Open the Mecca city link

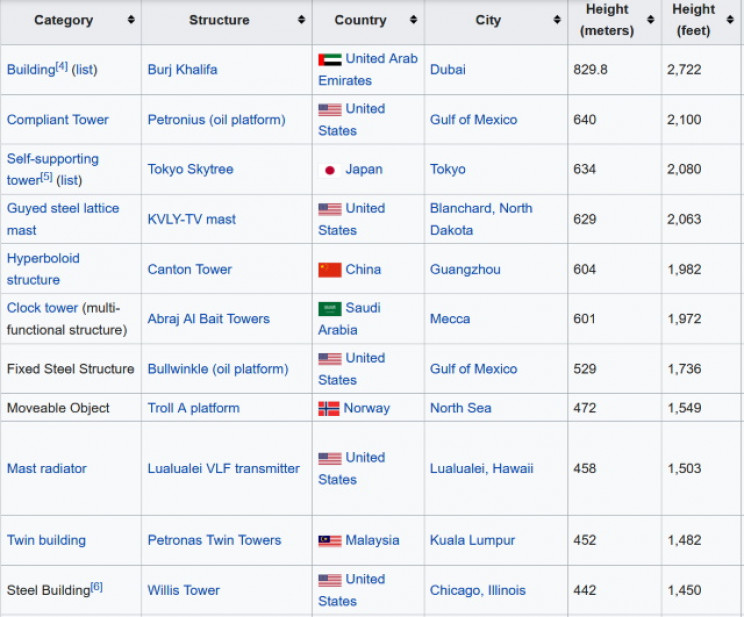pyautogui.click(x=450, y=319)
